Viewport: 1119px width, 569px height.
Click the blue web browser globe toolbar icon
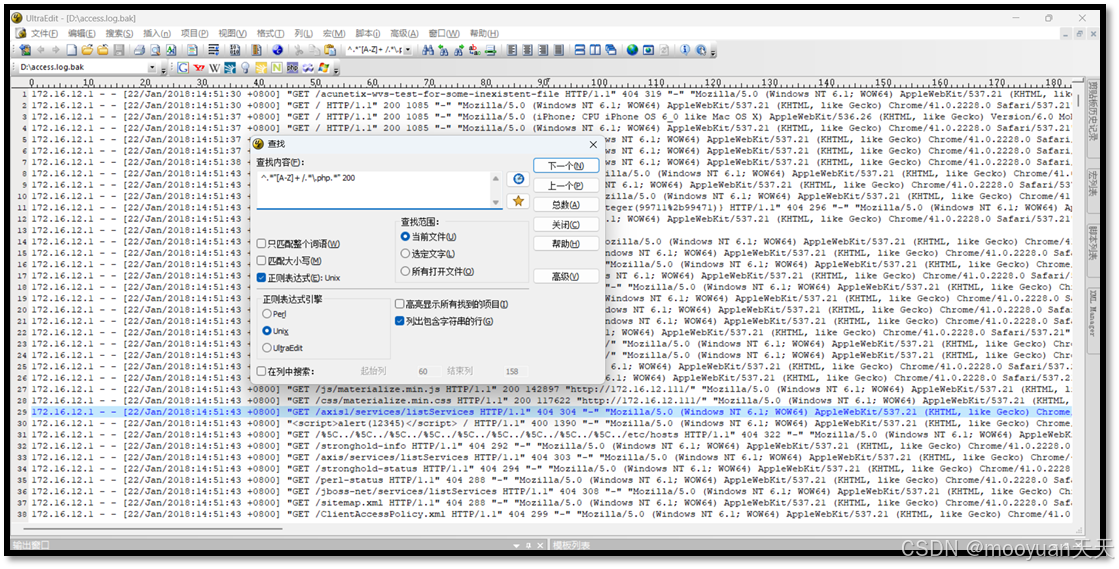click(x=278, y=50)
